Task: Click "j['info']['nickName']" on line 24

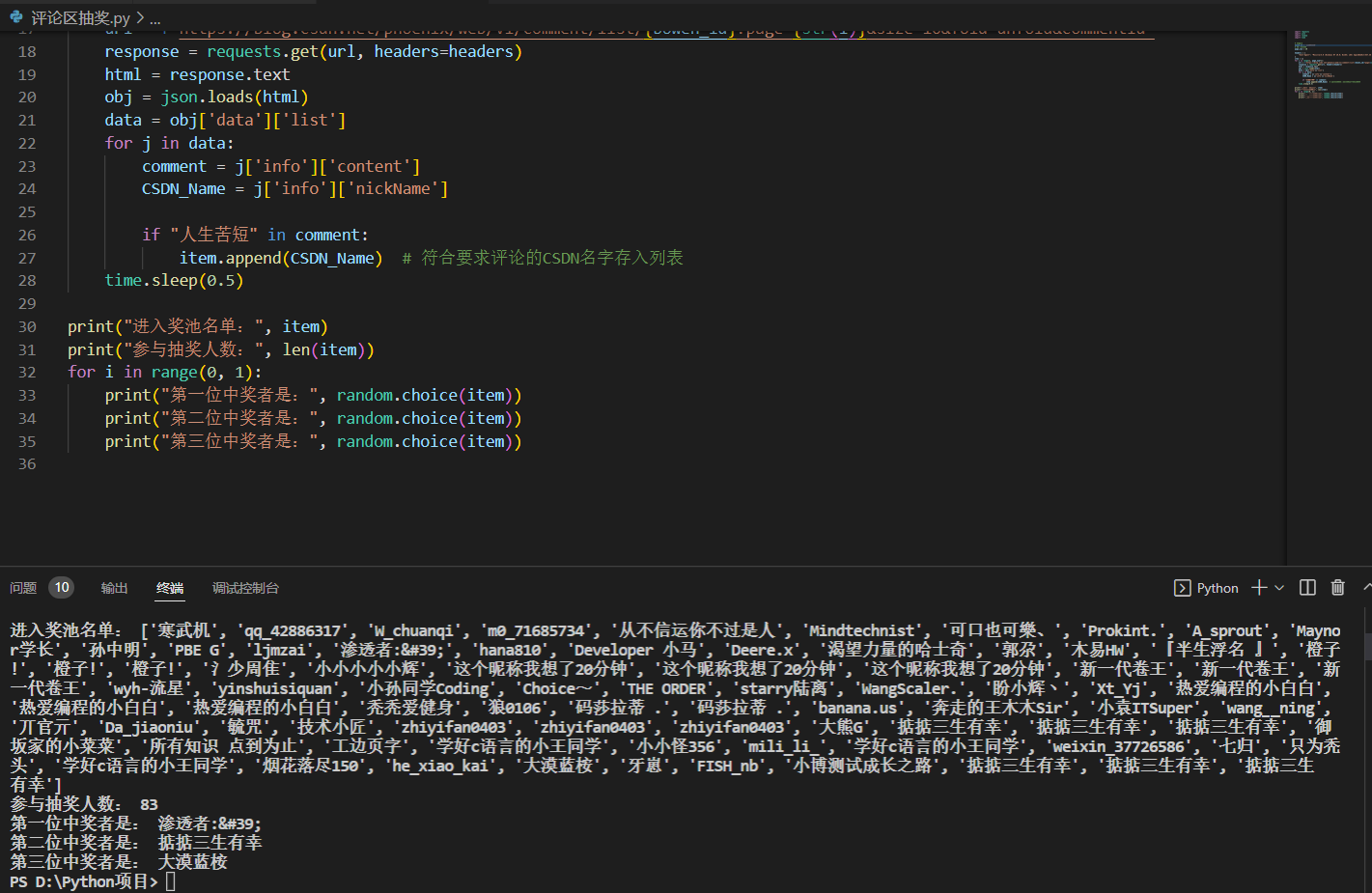Action: tap(350, 188)
